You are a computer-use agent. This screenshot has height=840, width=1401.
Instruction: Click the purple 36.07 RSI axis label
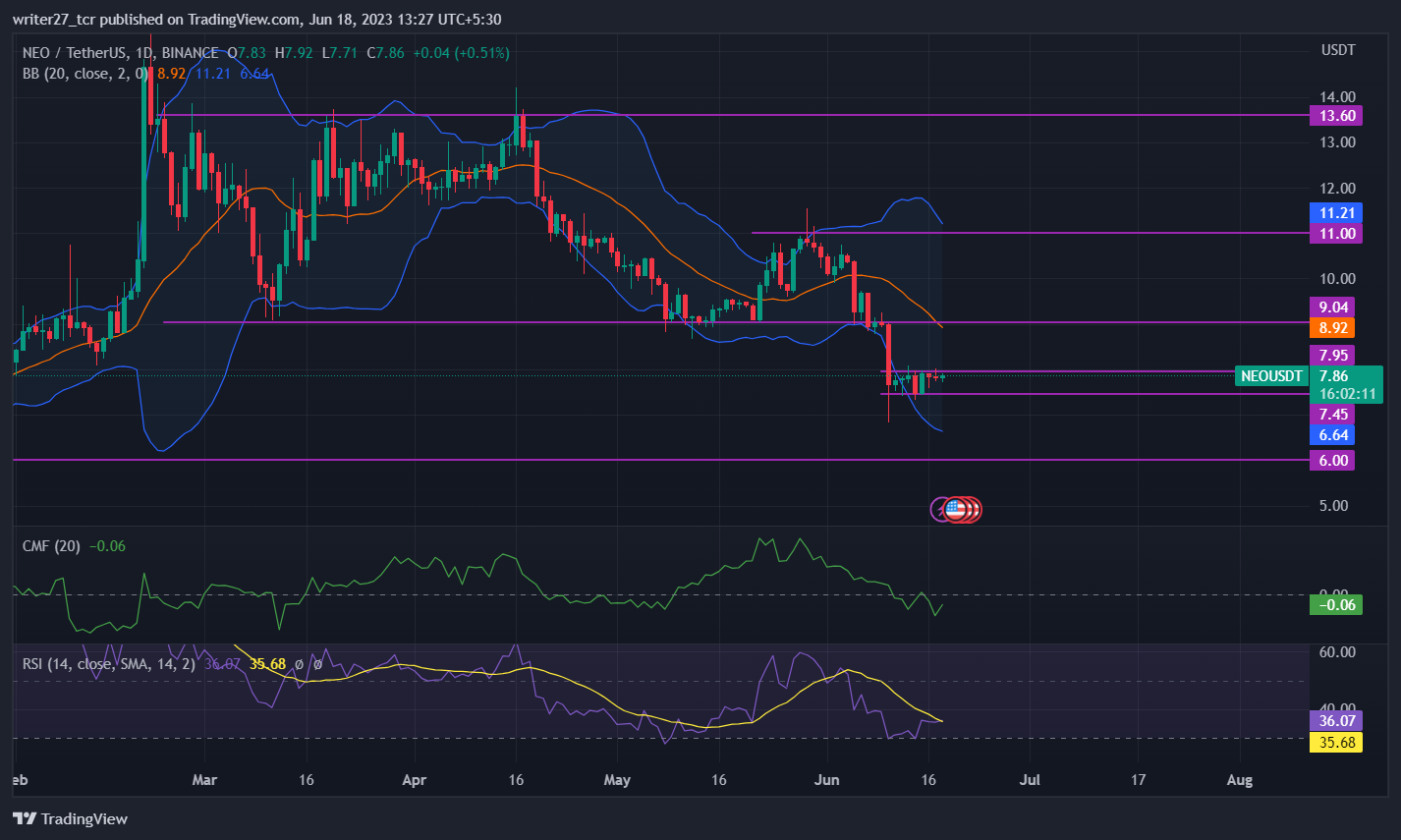(x=1336, y=721)
